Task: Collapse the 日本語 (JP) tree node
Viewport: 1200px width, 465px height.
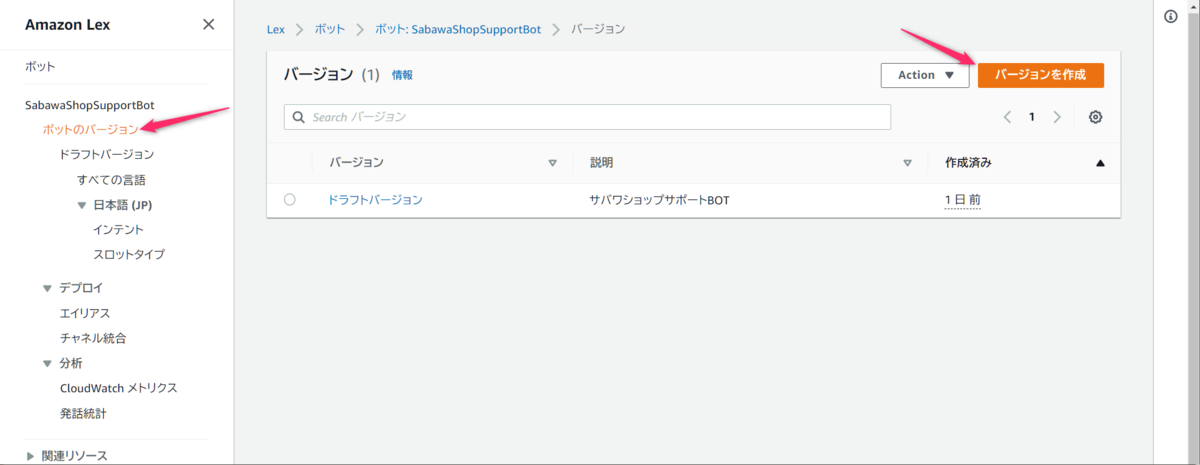Action: 82,205
